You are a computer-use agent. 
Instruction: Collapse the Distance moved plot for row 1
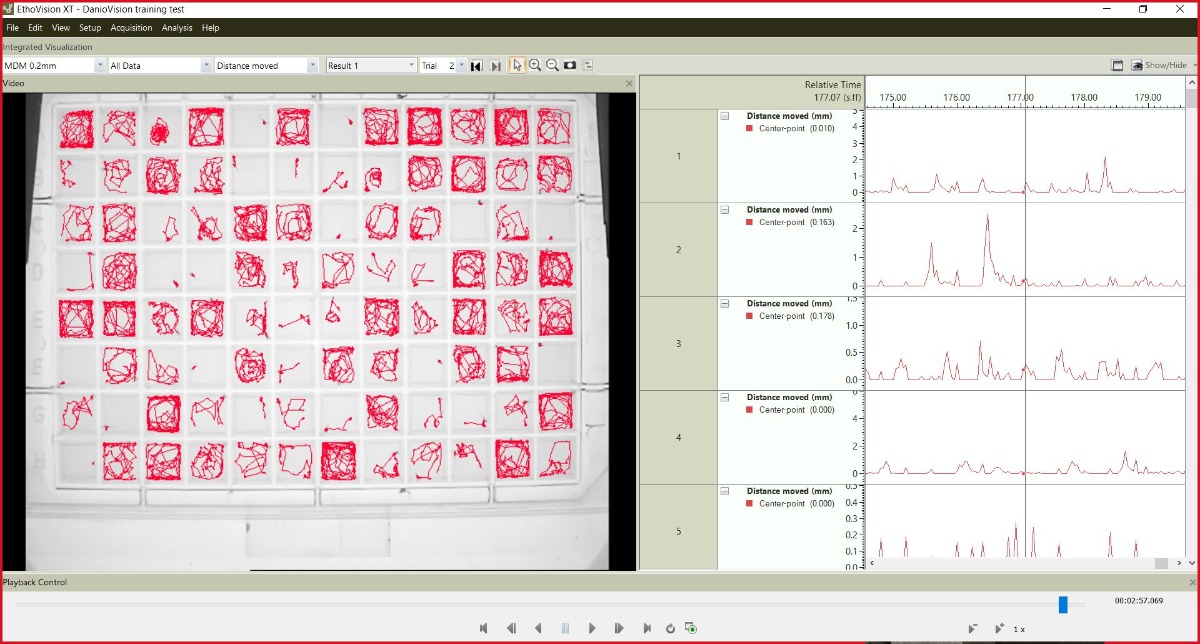pos(725,116)
